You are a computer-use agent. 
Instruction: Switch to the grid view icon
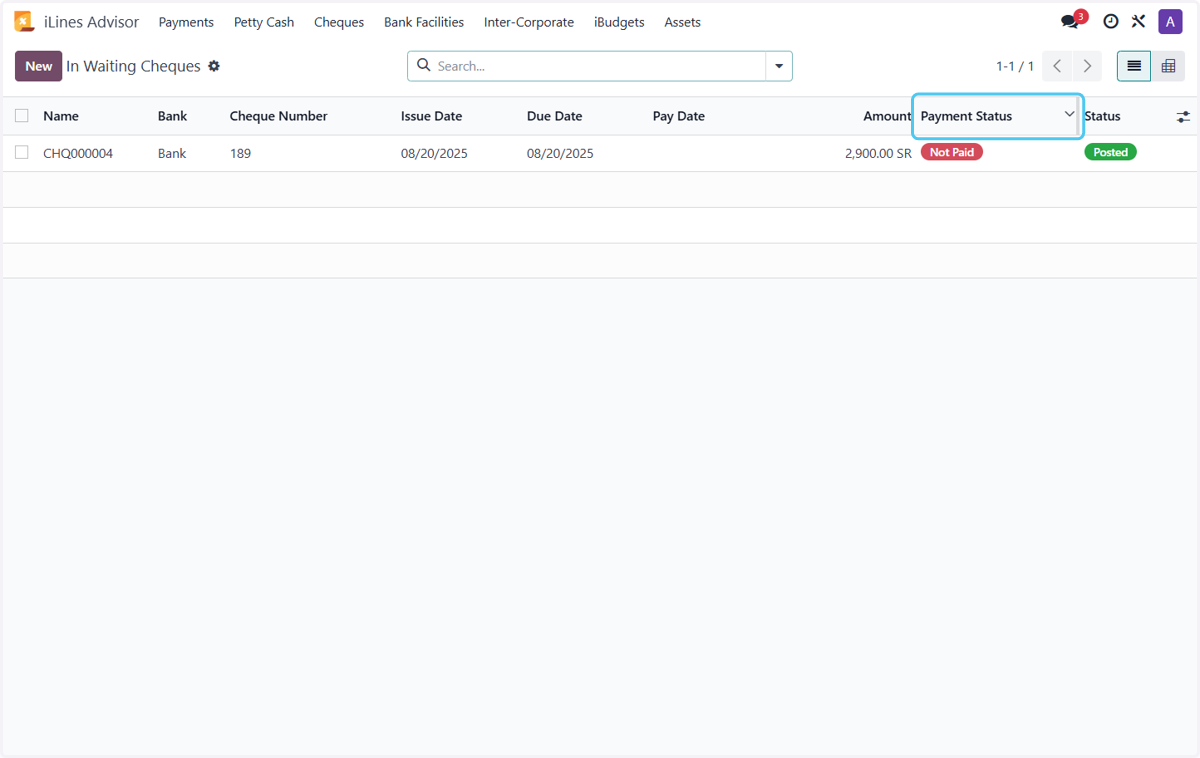coord(1168,66)
